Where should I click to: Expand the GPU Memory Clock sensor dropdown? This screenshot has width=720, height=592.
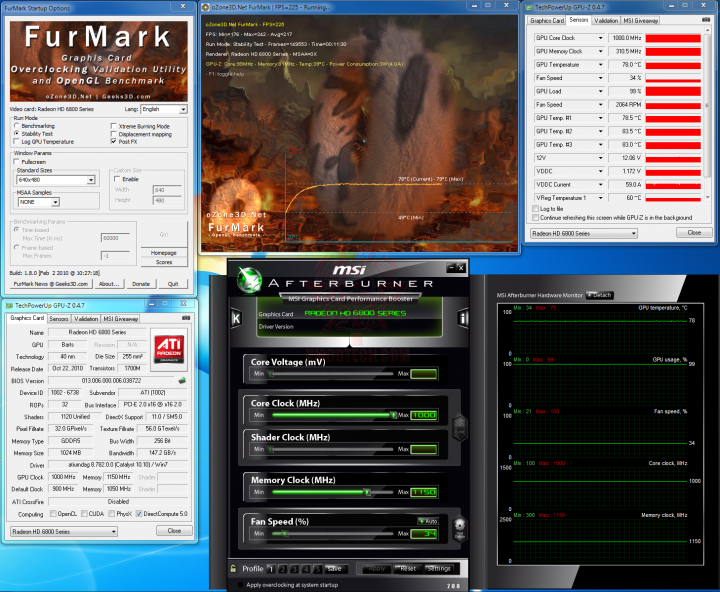[x=600, y=51]
